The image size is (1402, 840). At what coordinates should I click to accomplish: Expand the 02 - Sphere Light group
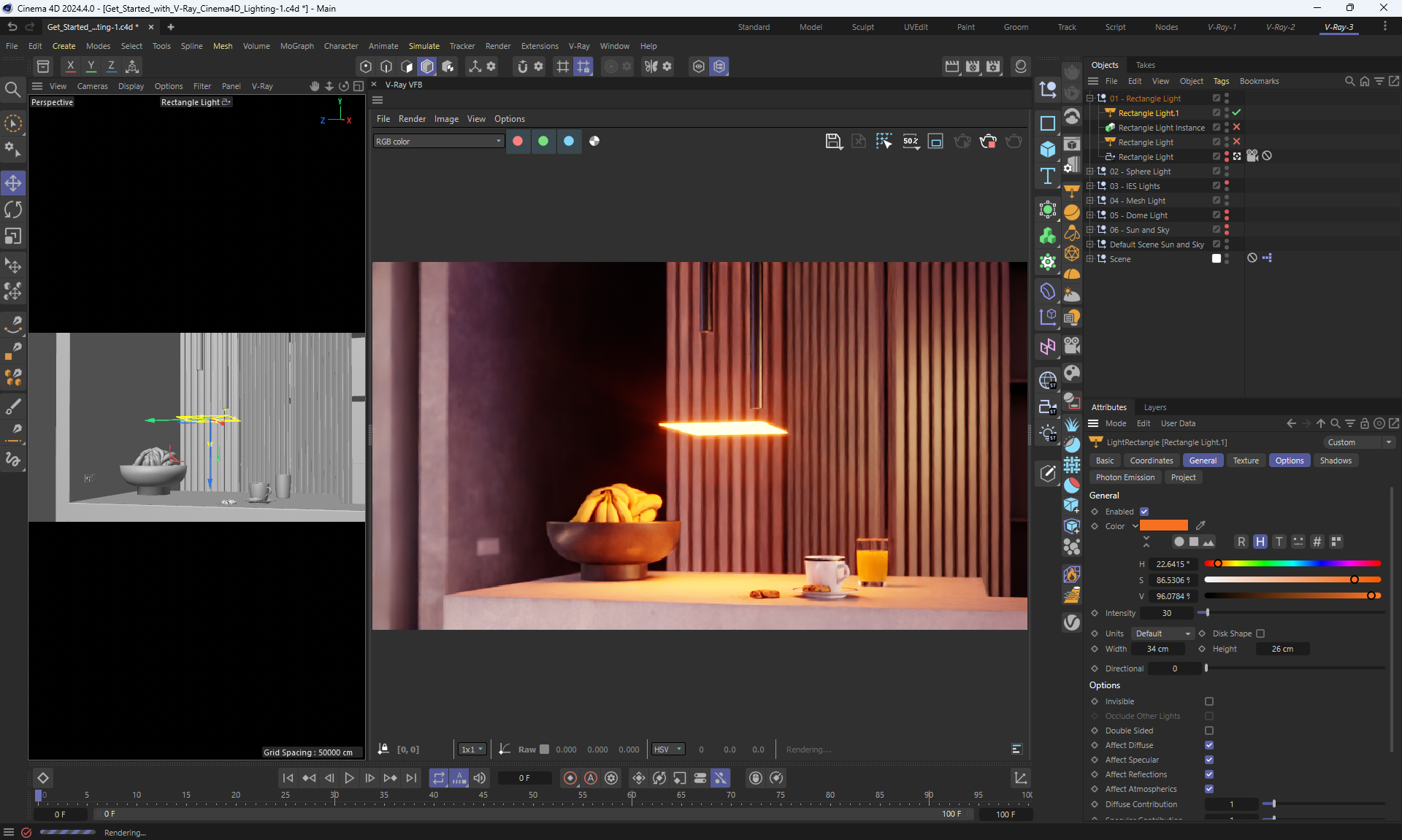click(1090, 172)
